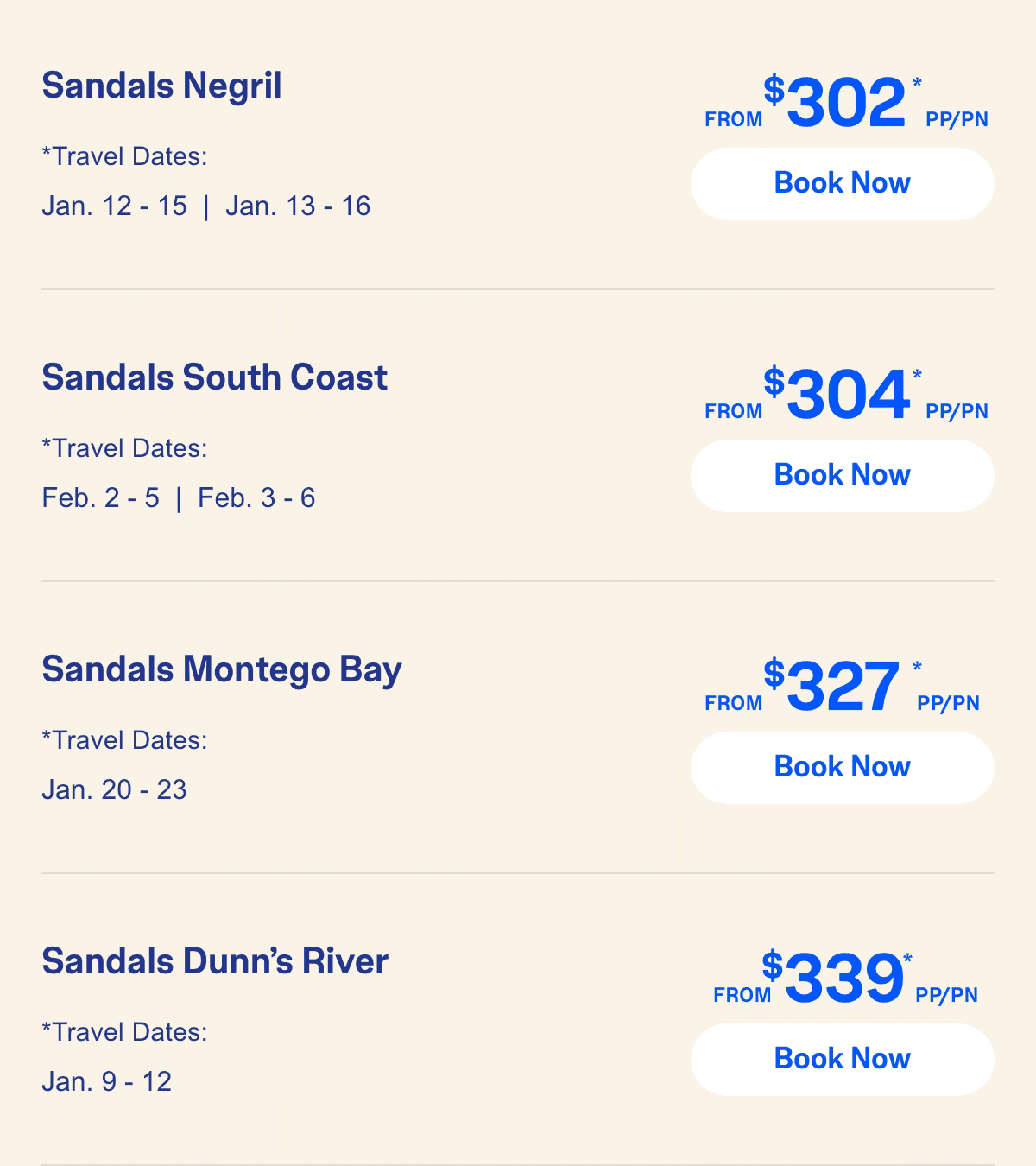This screenshot has height=1166, width=1036.
Task: Click the Sandals Montego Bay title
Action: click(221, 670)
